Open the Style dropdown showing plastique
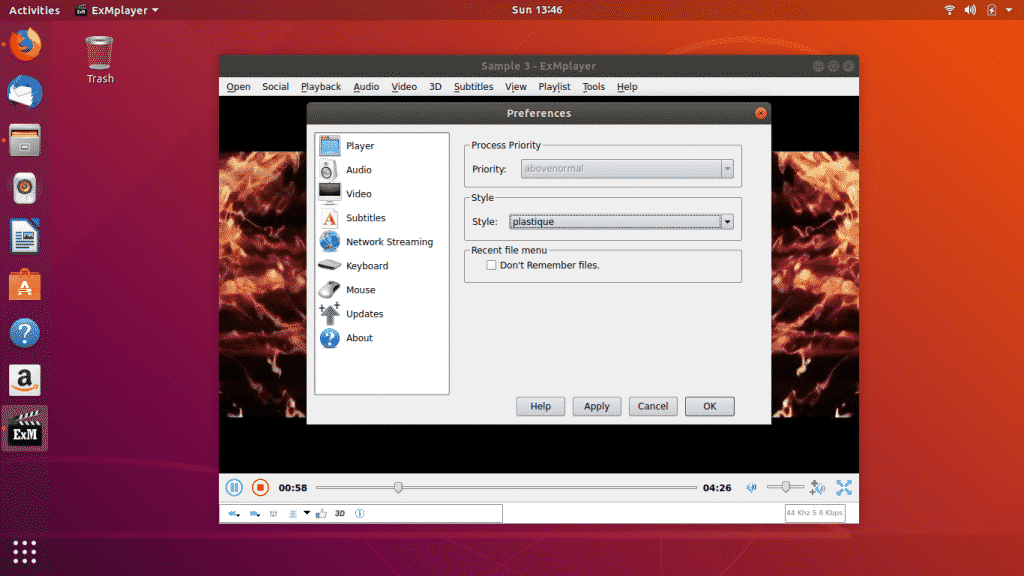Viewport: 1024px width, 576px height. coord(728,220)
